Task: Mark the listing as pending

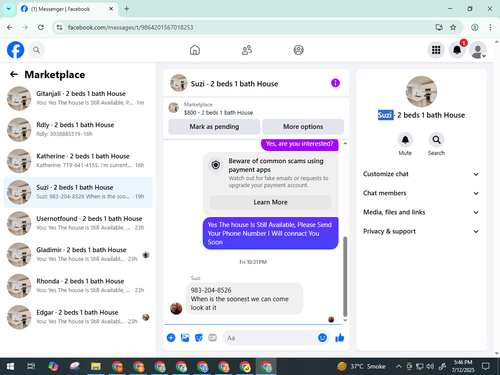Action: (x=214, y=127)
